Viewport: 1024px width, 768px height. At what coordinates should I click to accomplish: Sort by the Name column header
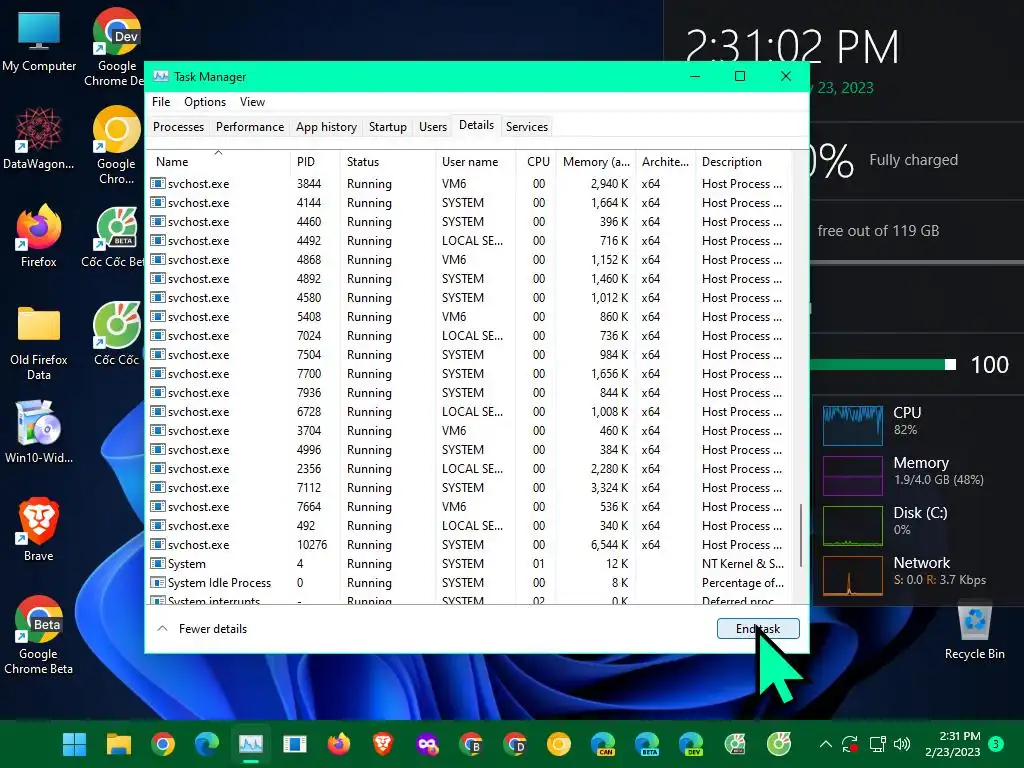(218, 161)
